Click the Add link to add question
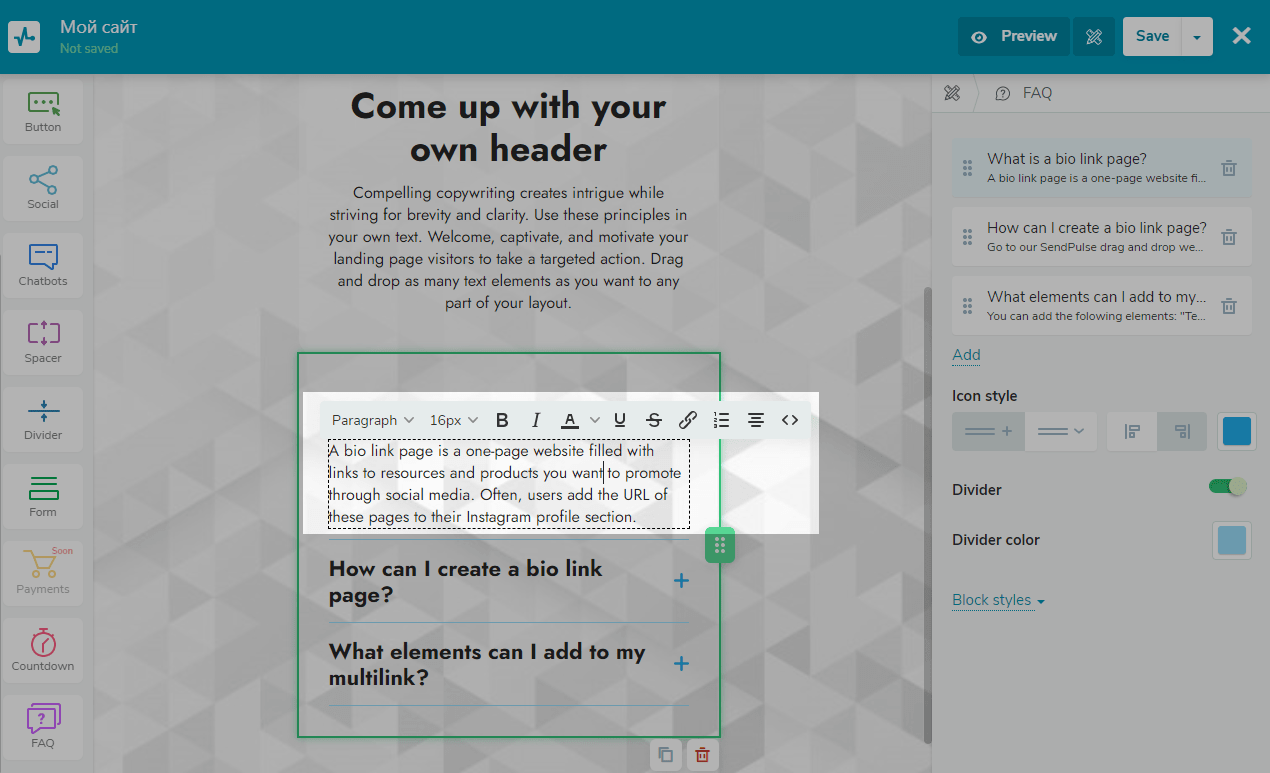 point(966,355)
